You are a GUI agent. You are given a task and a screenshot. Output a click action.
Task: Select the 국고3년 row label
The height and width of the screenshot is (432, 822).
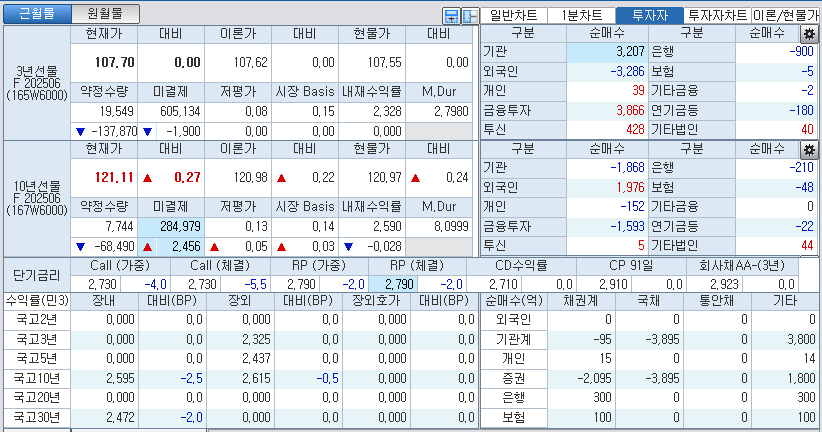pos(37,339)
